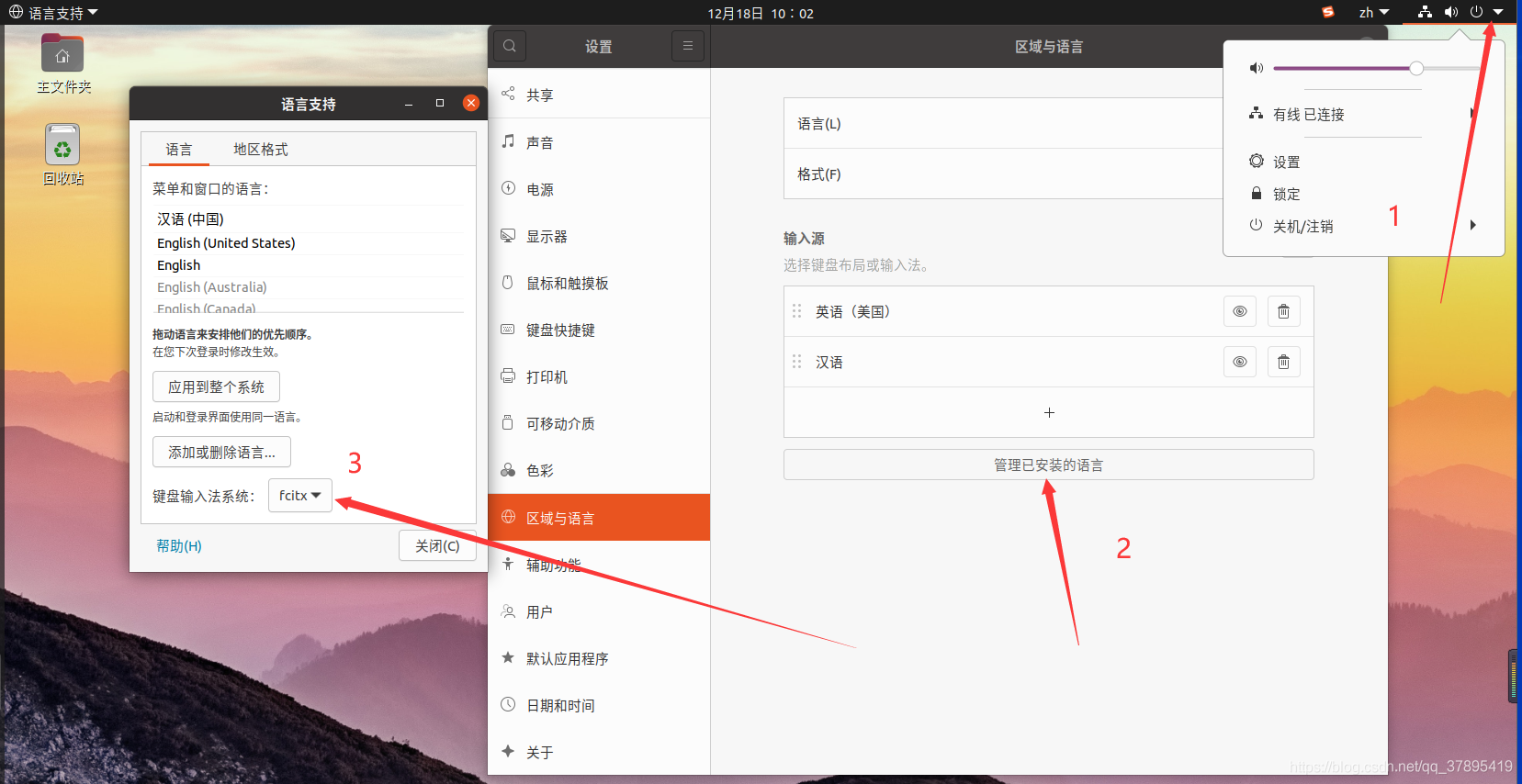Preview the 汉语 keyboard layout
The width and height of the screenshot is (1522, 784).
click(1239, 362)
